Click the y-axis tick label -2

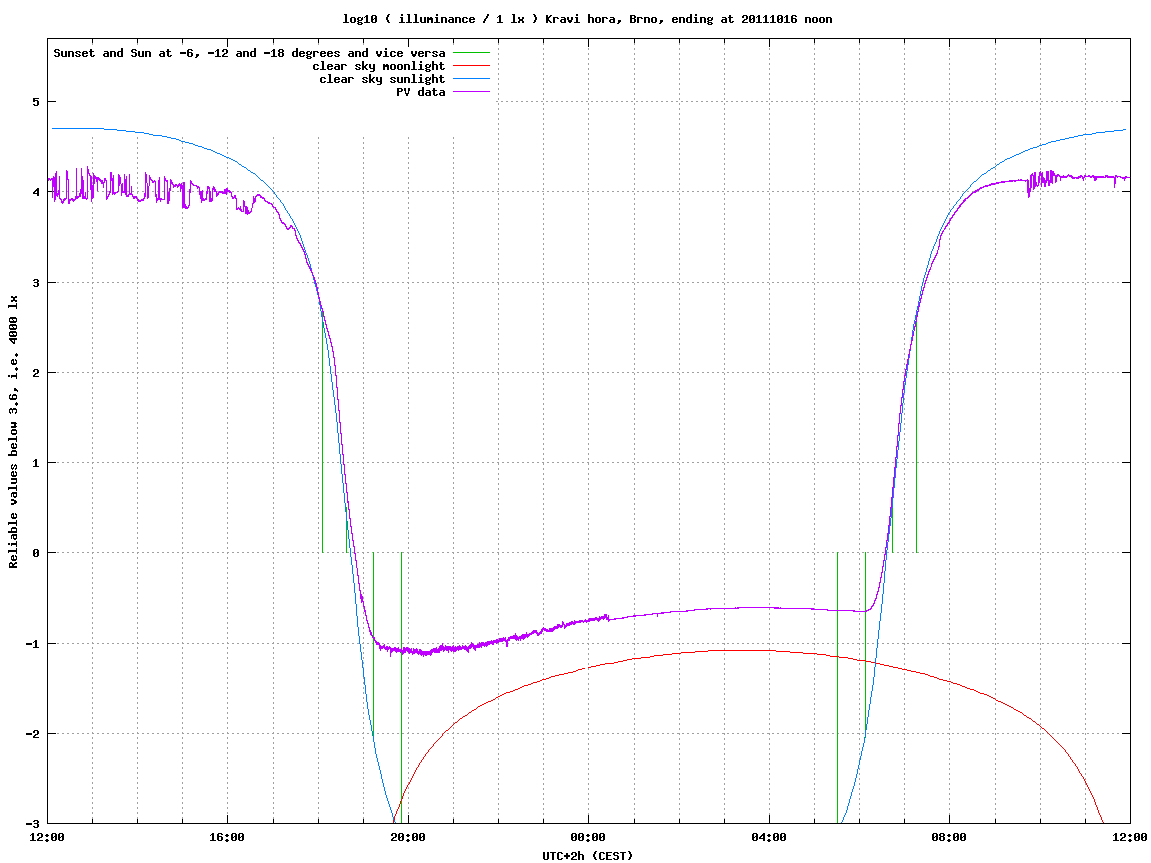pos(32,734)
